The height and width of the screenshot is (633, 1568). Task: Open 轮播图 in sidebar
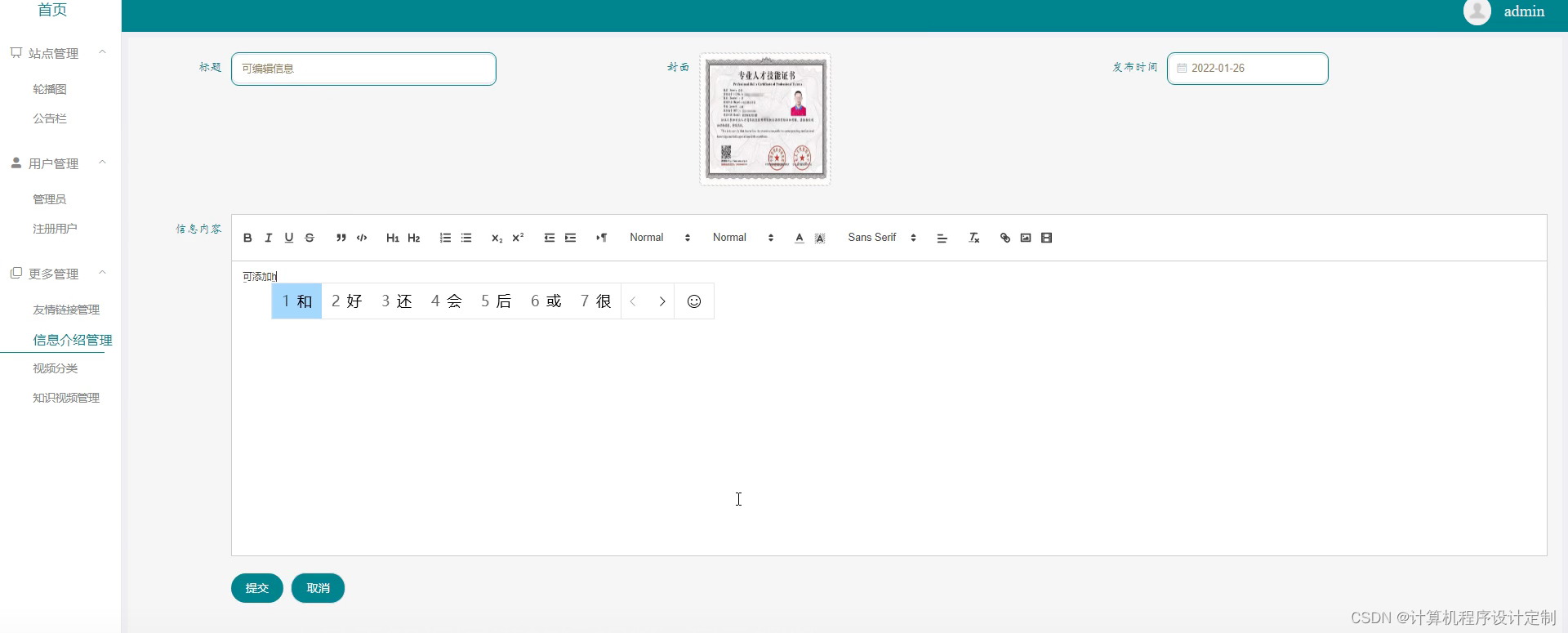[x=50, y=89]
